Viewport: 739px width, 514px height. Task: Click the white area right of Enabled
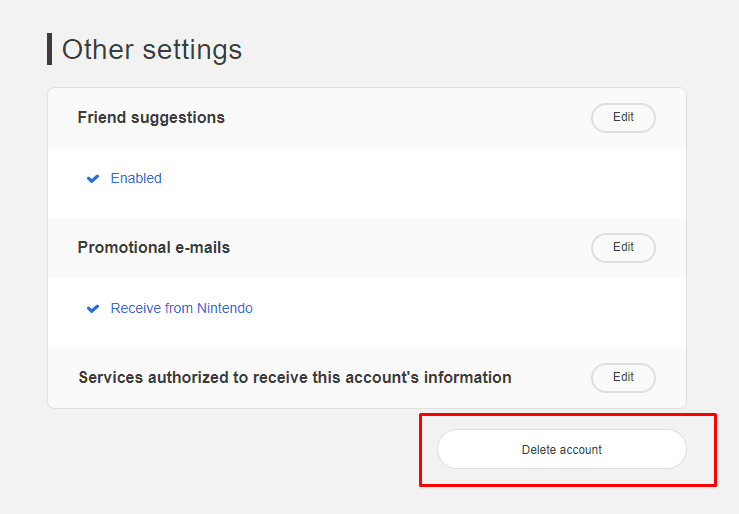pos(400,180)
